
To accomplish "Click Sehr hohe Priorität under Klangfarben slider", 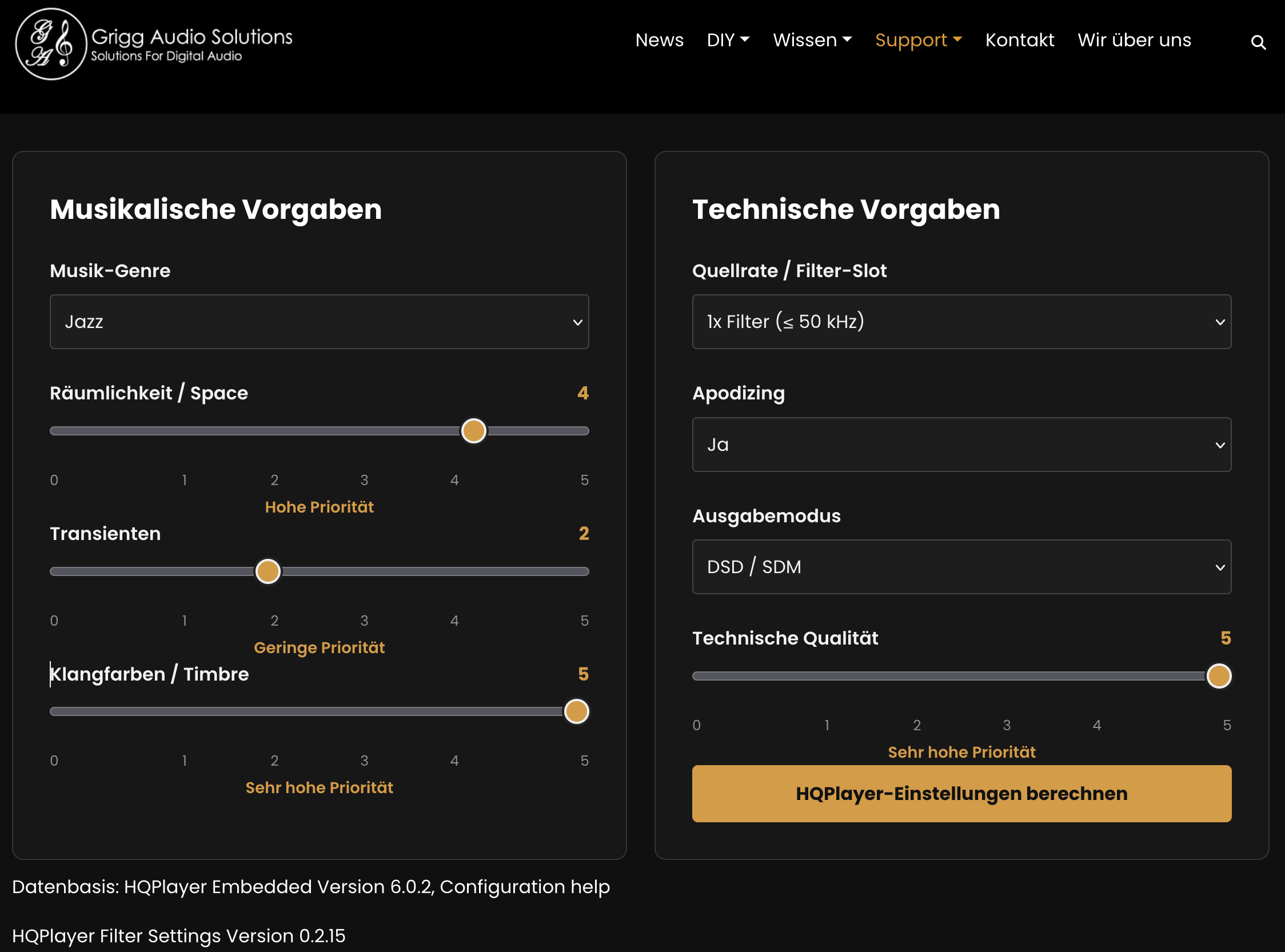I will 320,788.
